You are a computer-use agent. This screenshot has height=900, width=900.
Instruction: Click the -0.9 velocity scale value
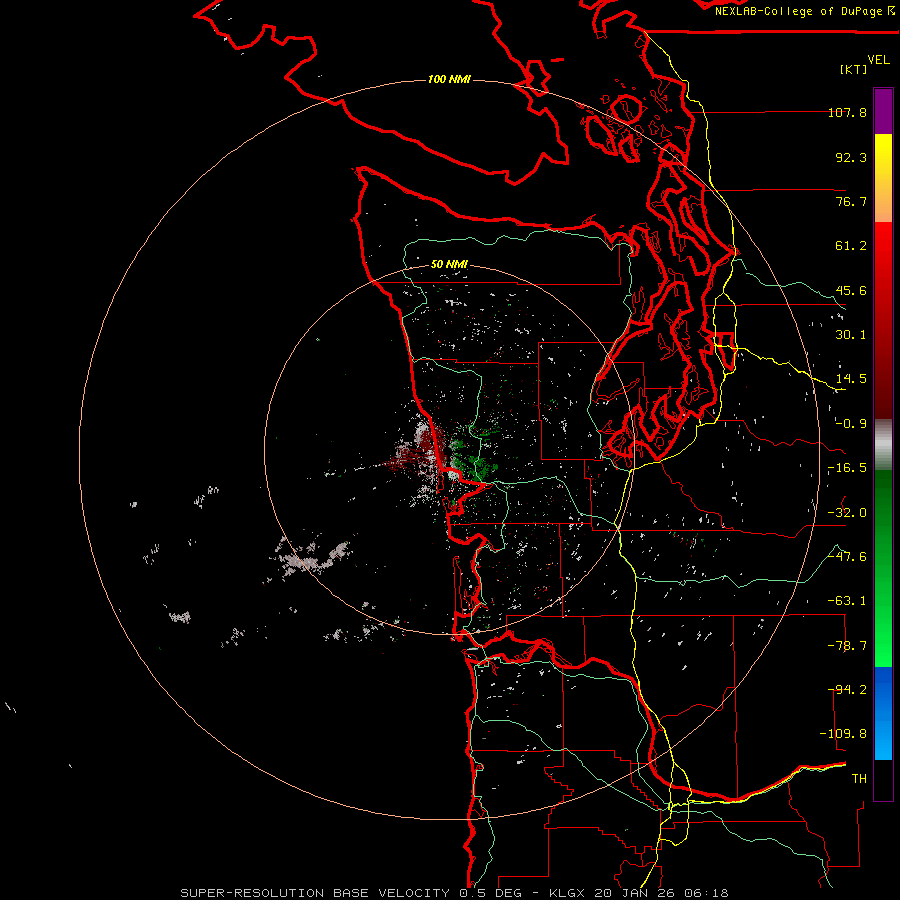pos(851,424)
